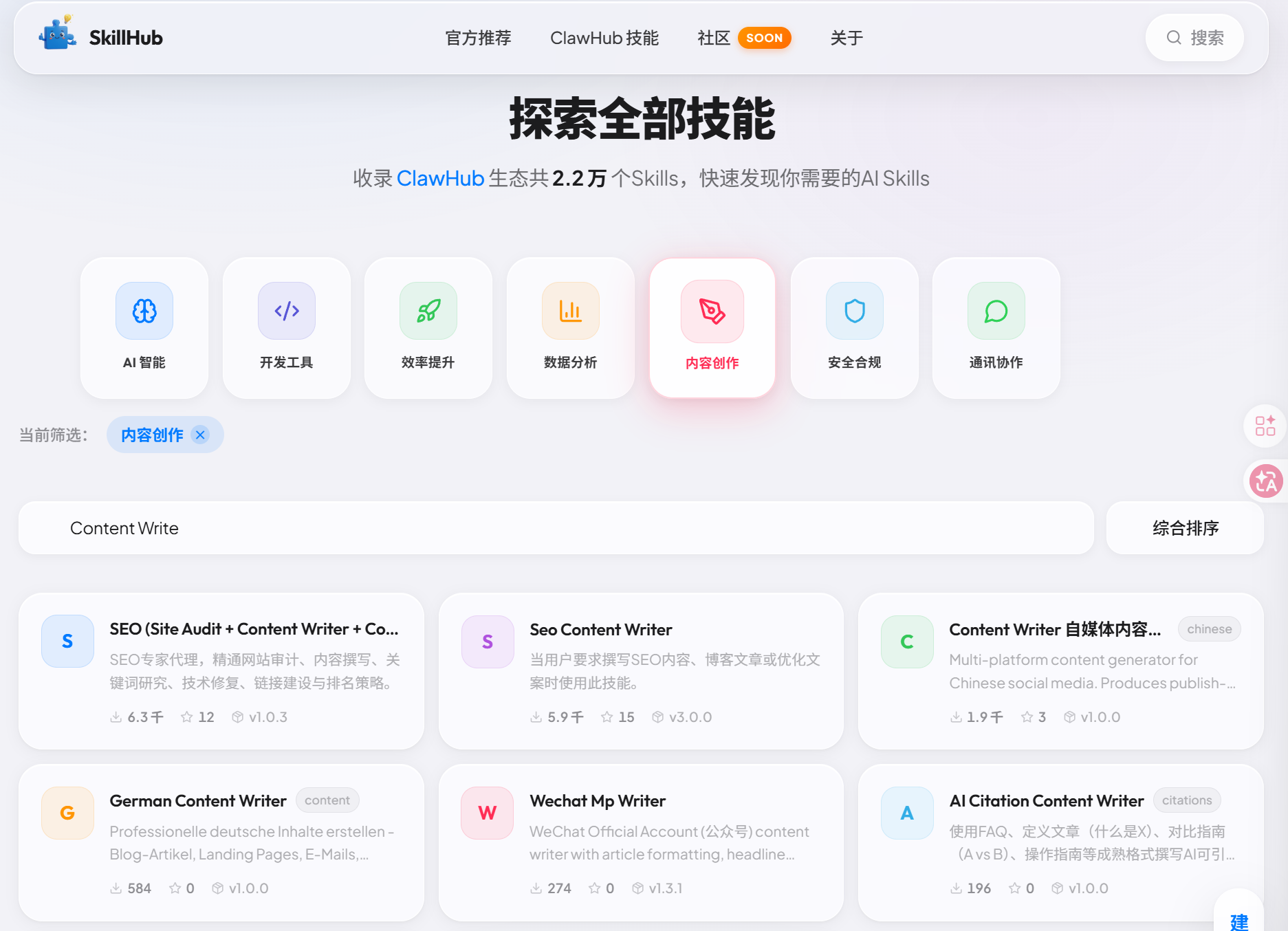Select the 数据分析 bar chart icon
This screenshot has width=1288, height=931.
tap(571, 311)
